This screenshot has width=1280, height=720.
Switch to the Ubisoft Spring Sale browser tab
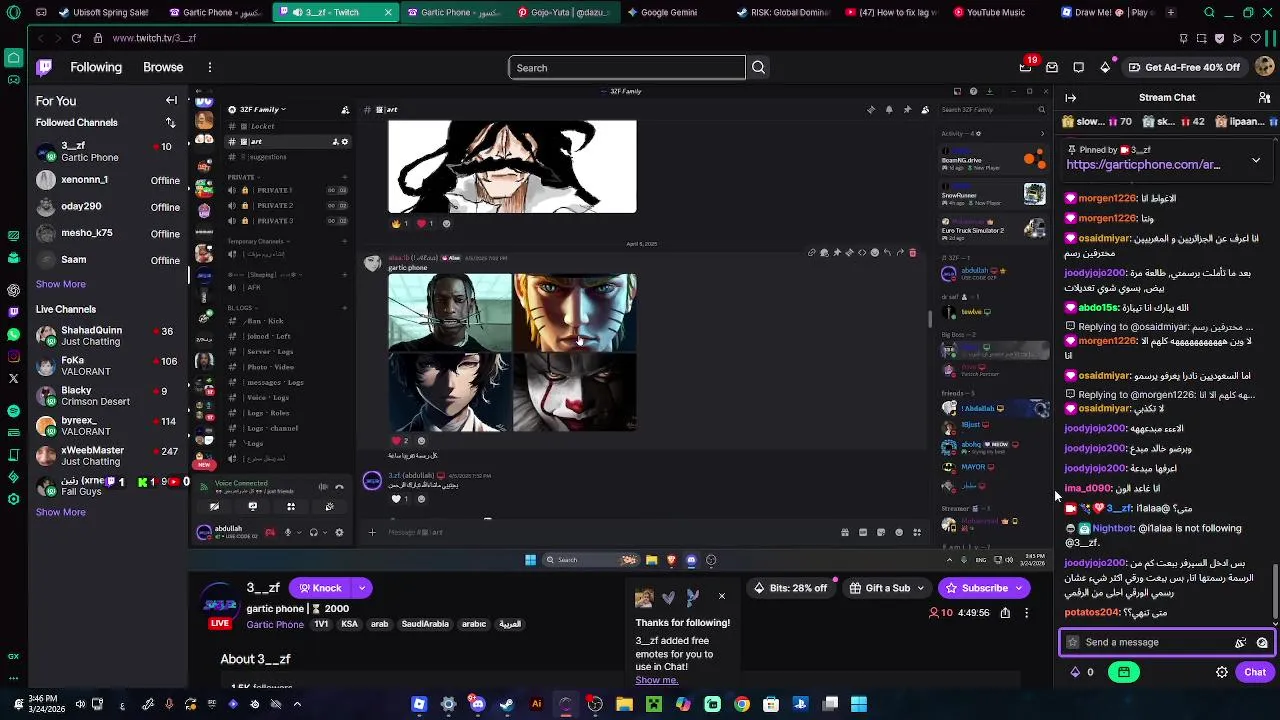(103, 13)
